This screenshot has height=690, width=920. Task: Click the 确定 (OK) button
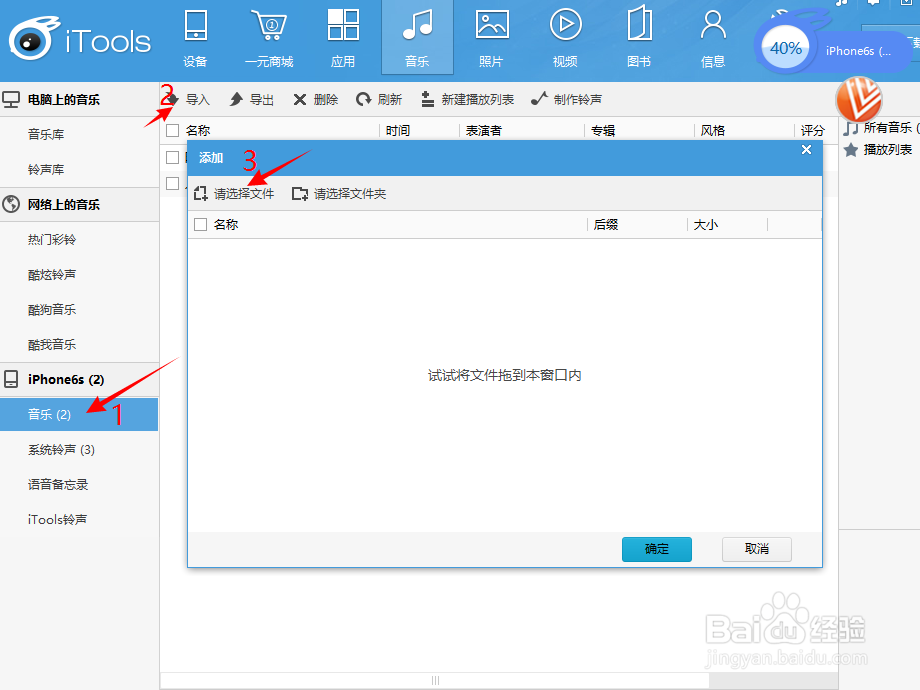(657, 549)
